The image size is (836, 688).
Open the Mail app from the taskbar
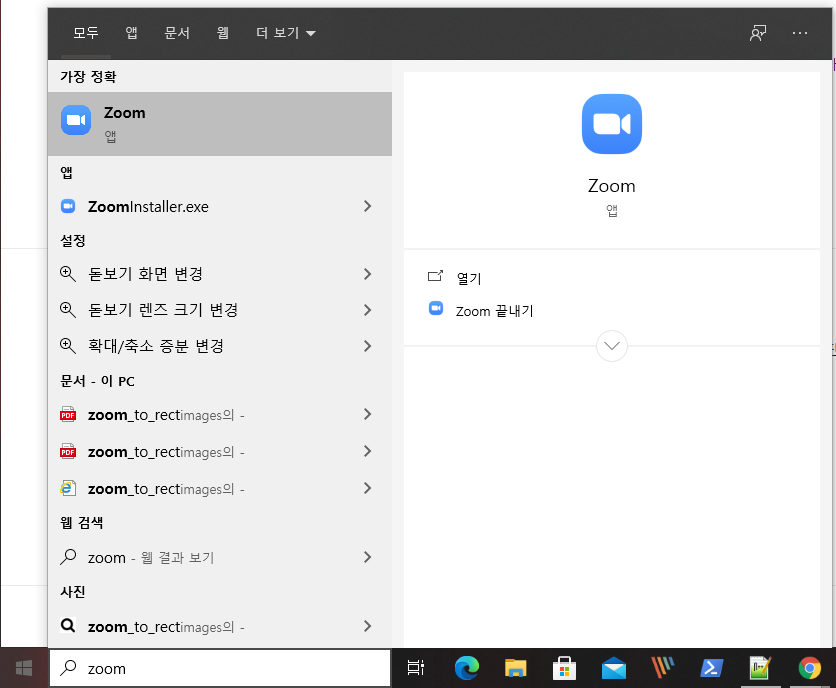pyautogui.click(x=614, y=668)
